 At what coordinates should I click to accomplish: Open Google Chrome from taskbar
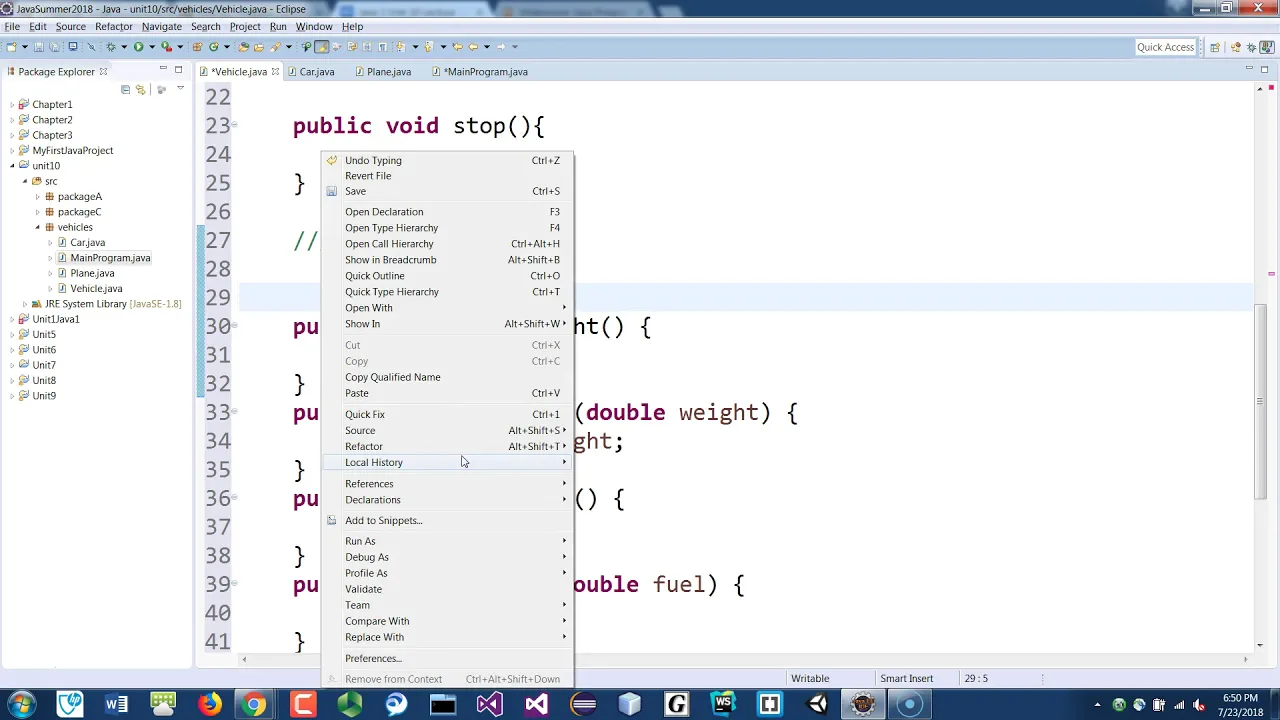255,705
